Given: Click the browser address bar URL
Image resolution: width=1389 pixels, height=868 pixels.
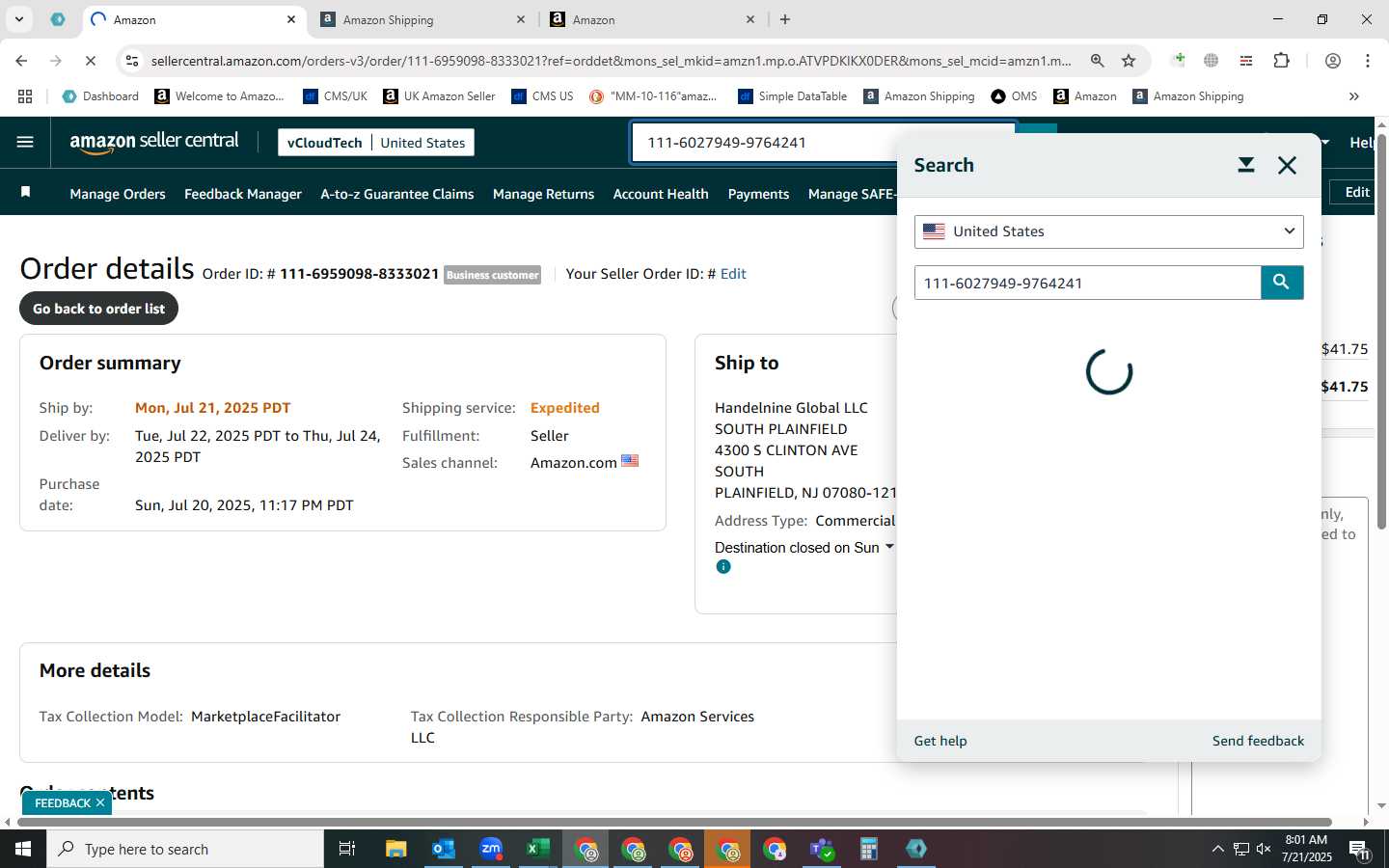Looking at the screenshot, I should (611, 61).
